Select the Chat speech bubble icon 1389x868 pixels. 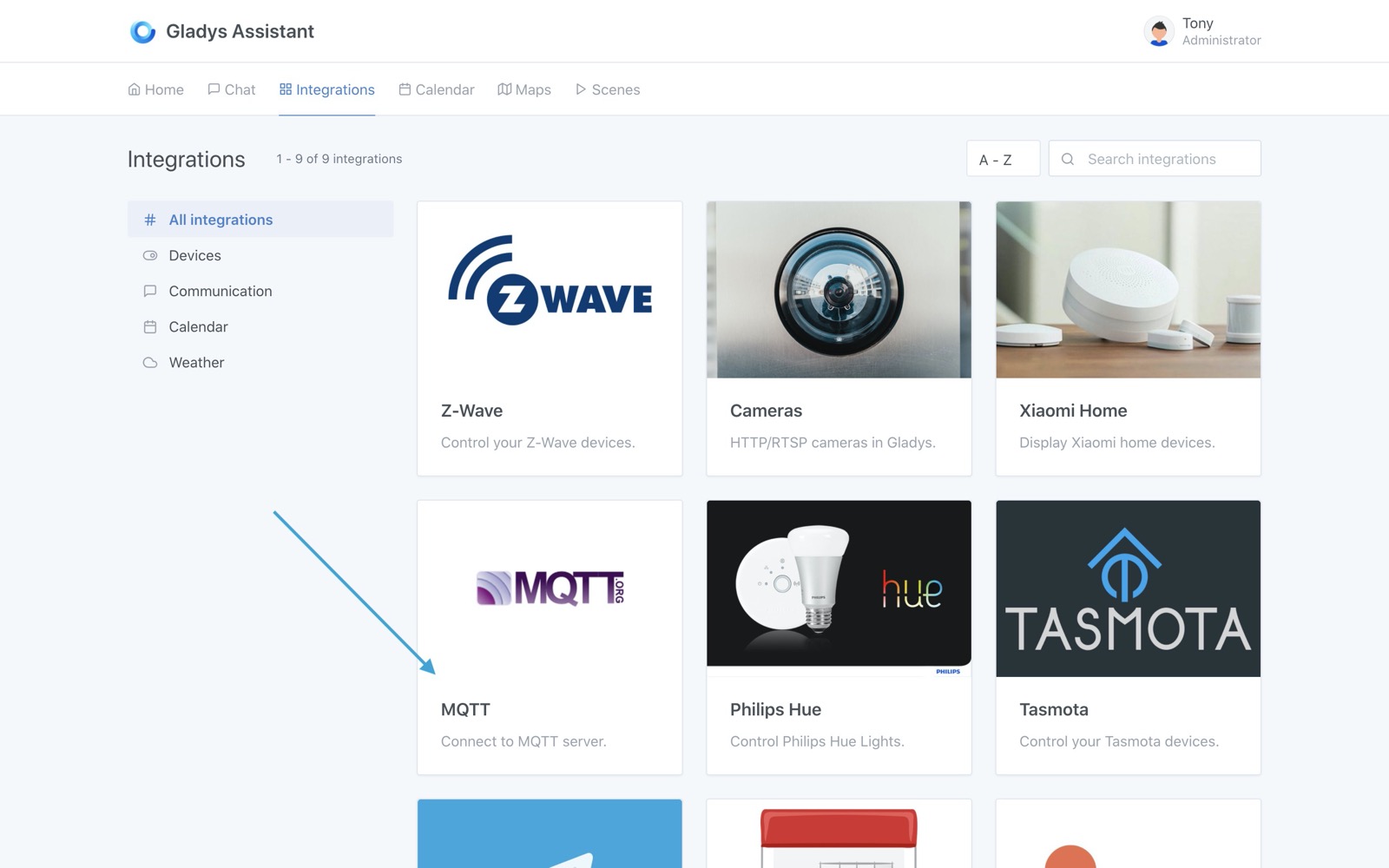coord(213,89)
